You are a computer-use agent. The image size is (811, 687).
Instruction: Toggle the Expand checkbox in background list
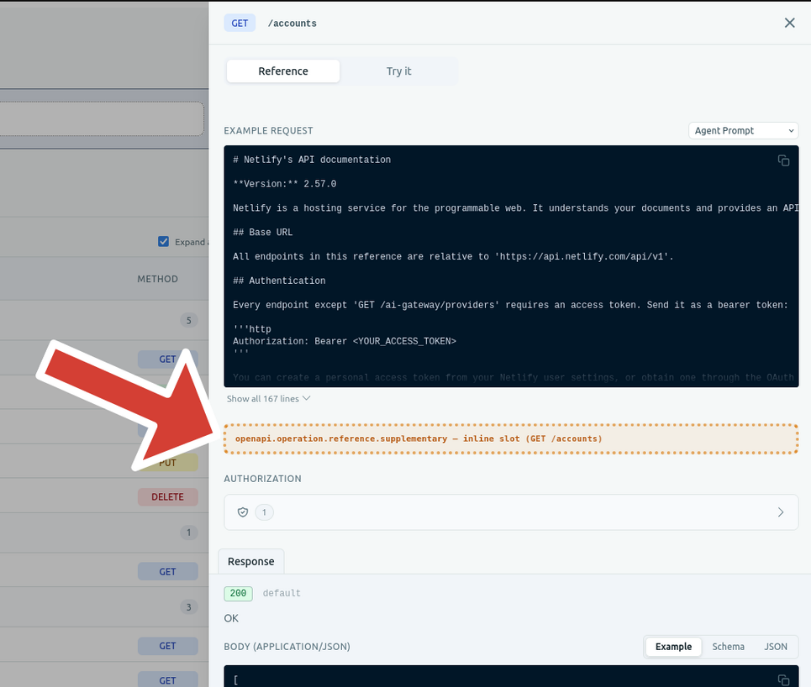click(163, 242)
